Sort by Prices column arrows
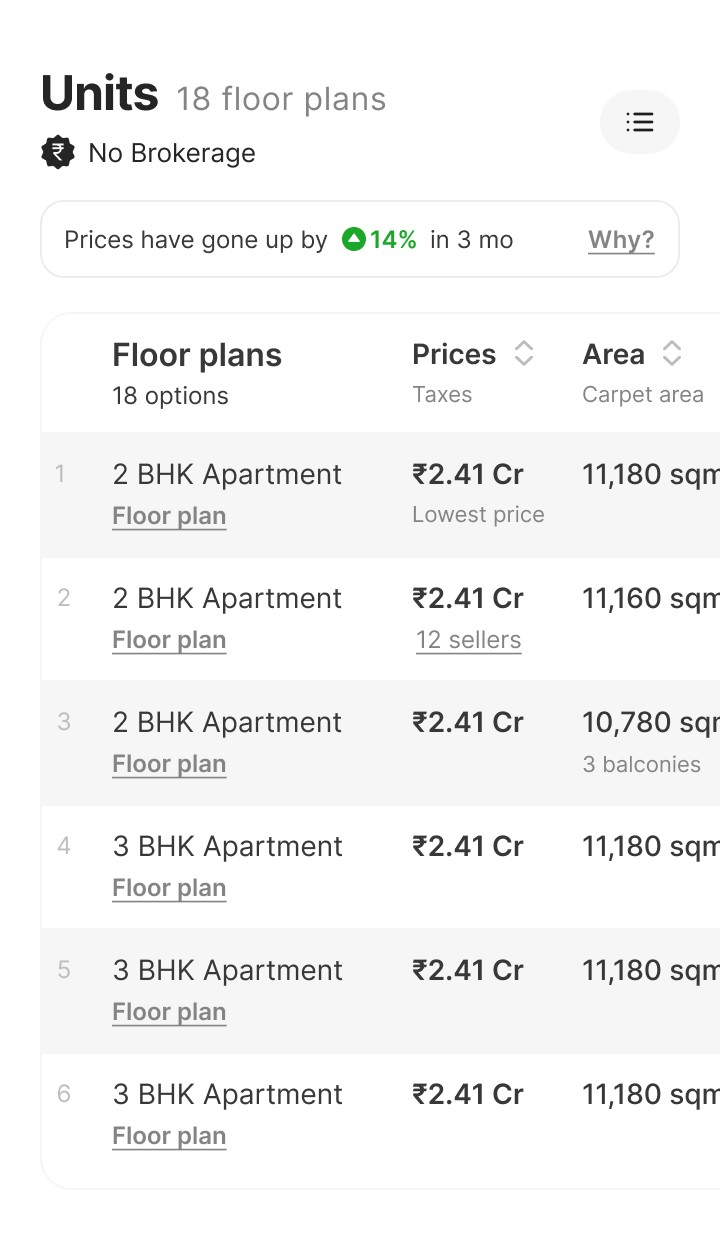This screenshot has width=720, height=1254. tap(524, 354)
